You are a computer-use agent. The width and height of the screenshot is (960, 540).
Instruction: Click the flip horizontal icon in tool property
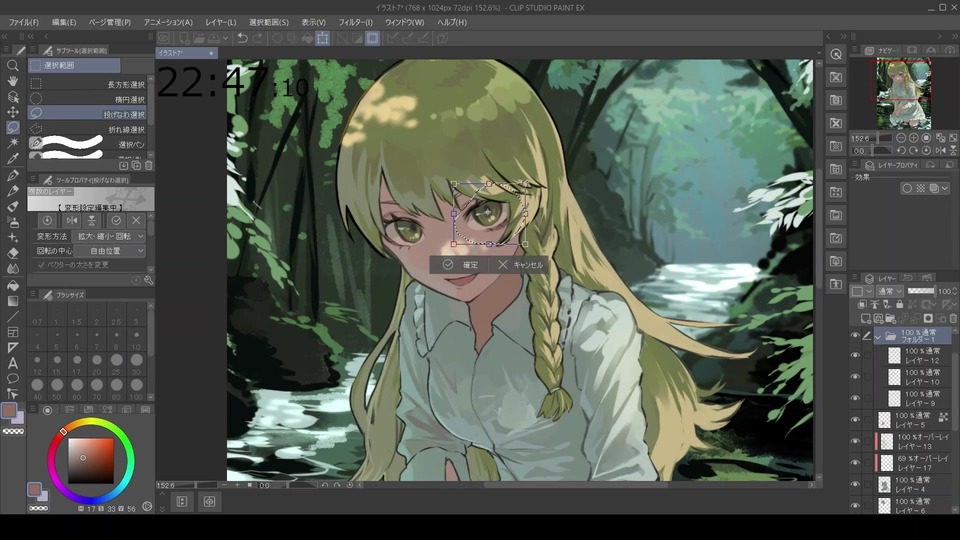click(x=72, y=220)
